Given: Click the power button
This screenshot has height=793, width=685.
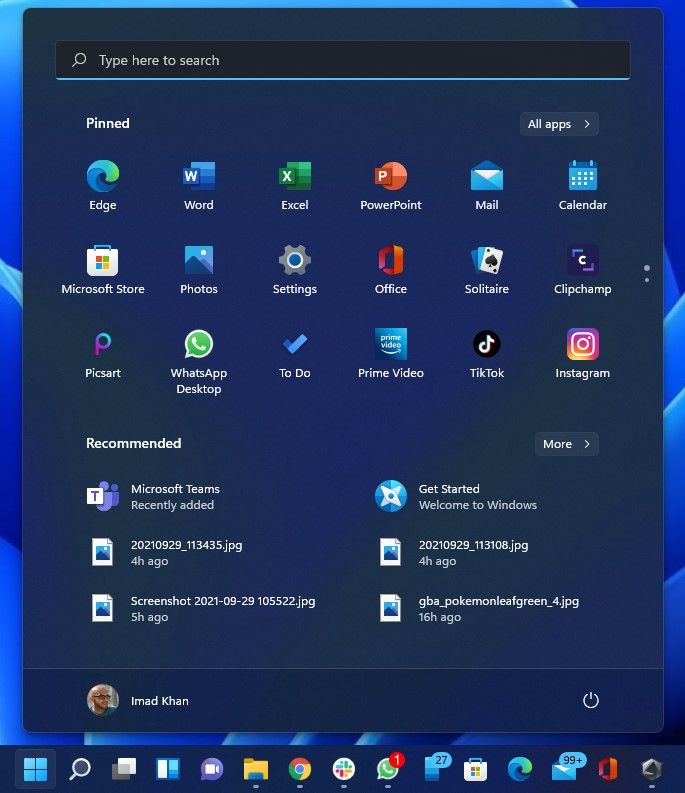Looking at the screenshot, I should coord(590,700).
